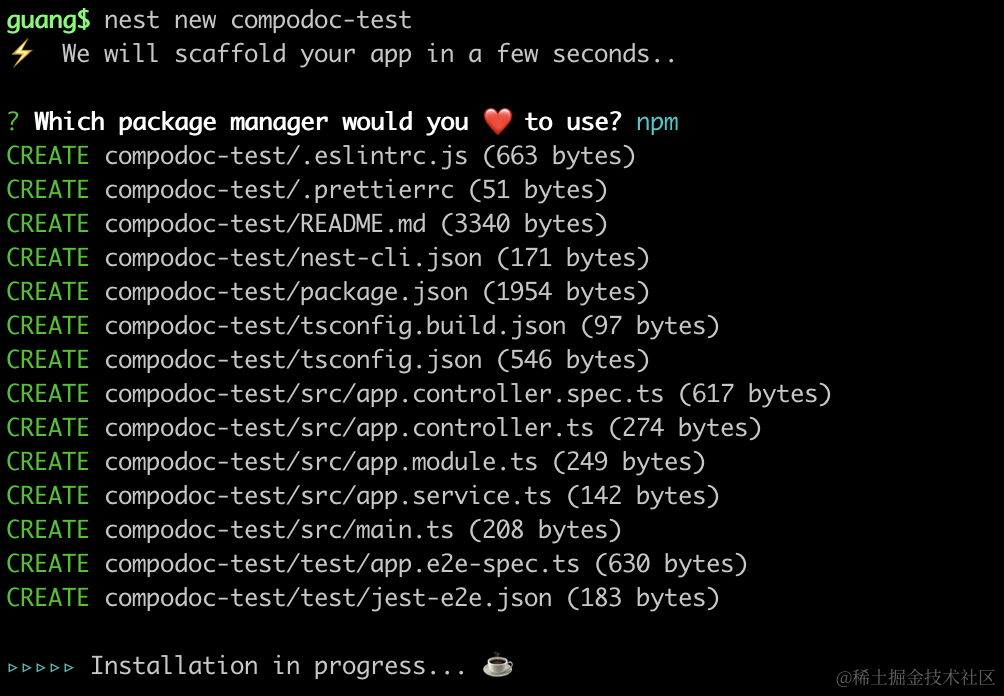
Task: Click the lightning bolt emoji icon
Action: 21,54
